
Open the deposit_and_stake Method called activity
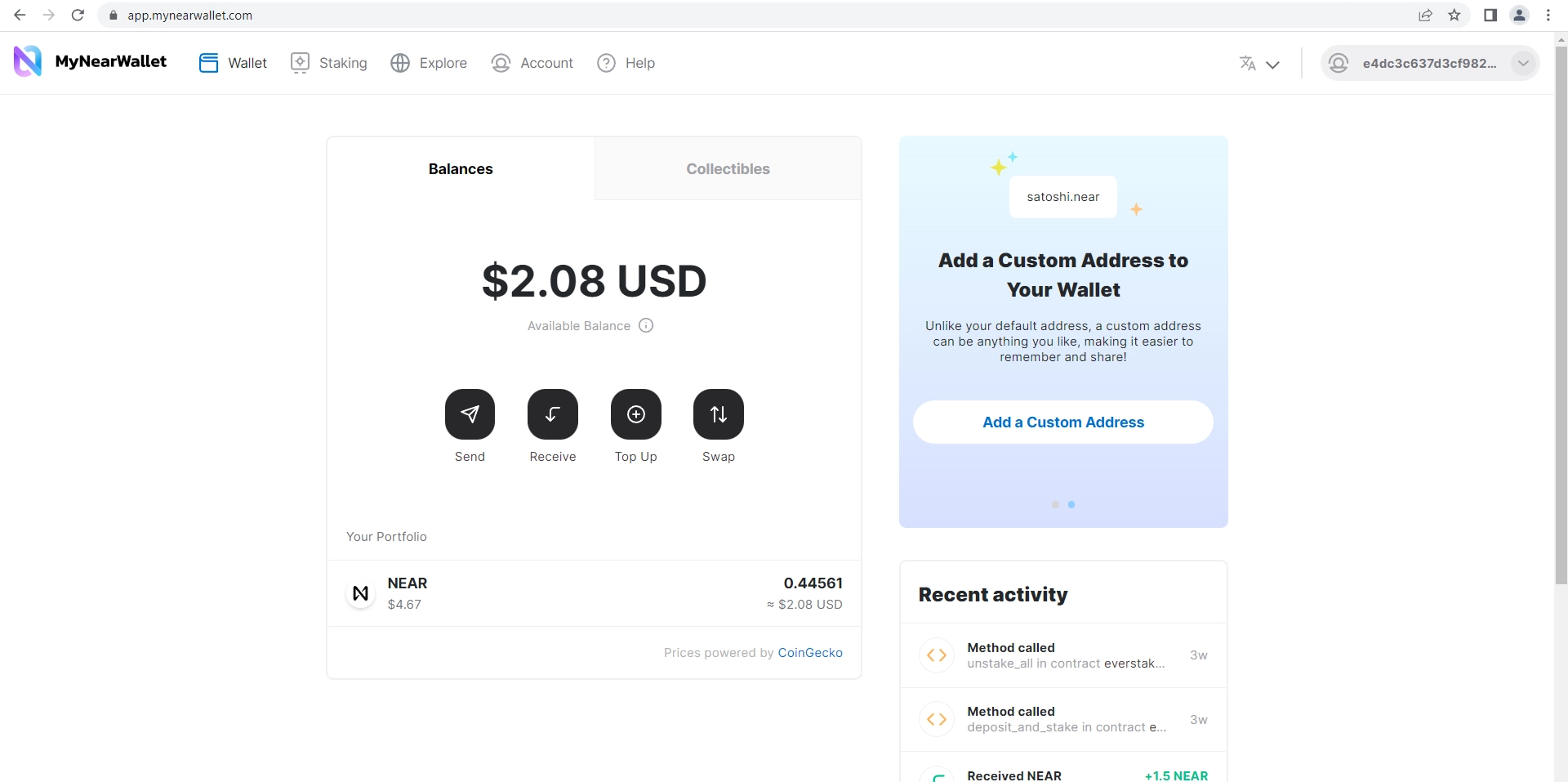(x=1063, y=719)
